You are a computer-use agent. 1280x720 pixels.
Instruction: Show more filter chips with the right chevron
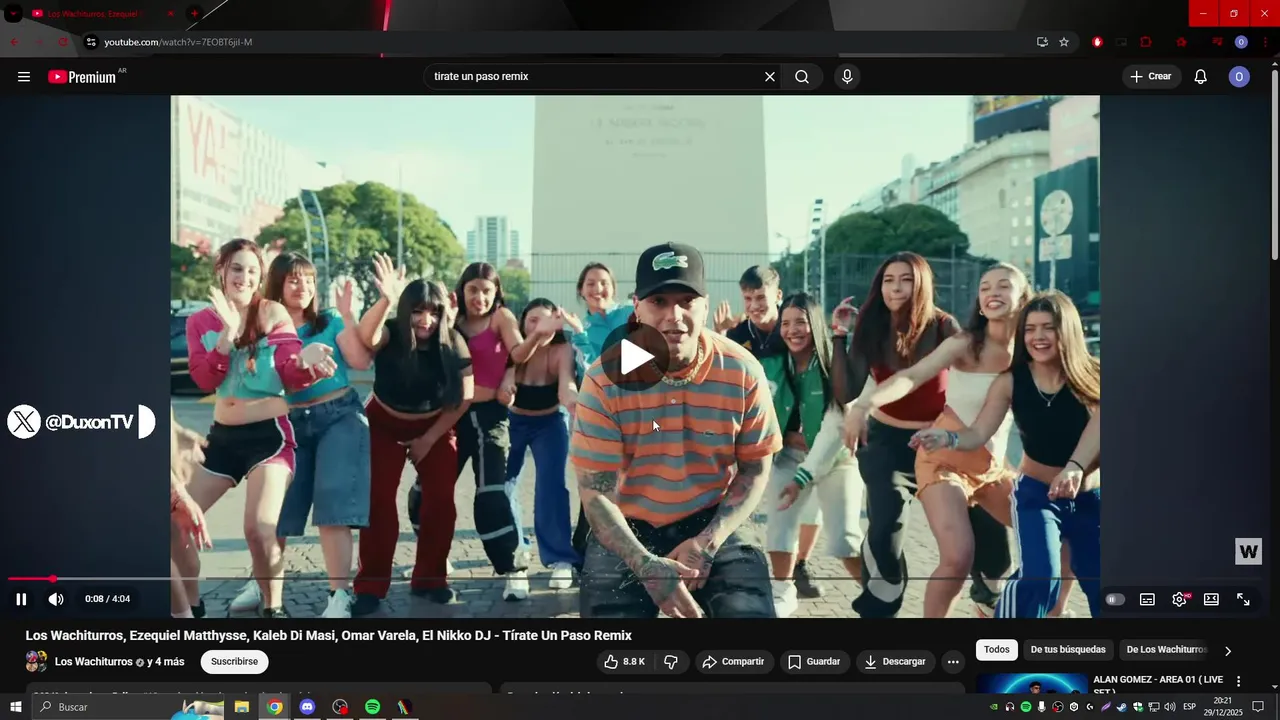pyautogui.click(x=1228, y=651)
